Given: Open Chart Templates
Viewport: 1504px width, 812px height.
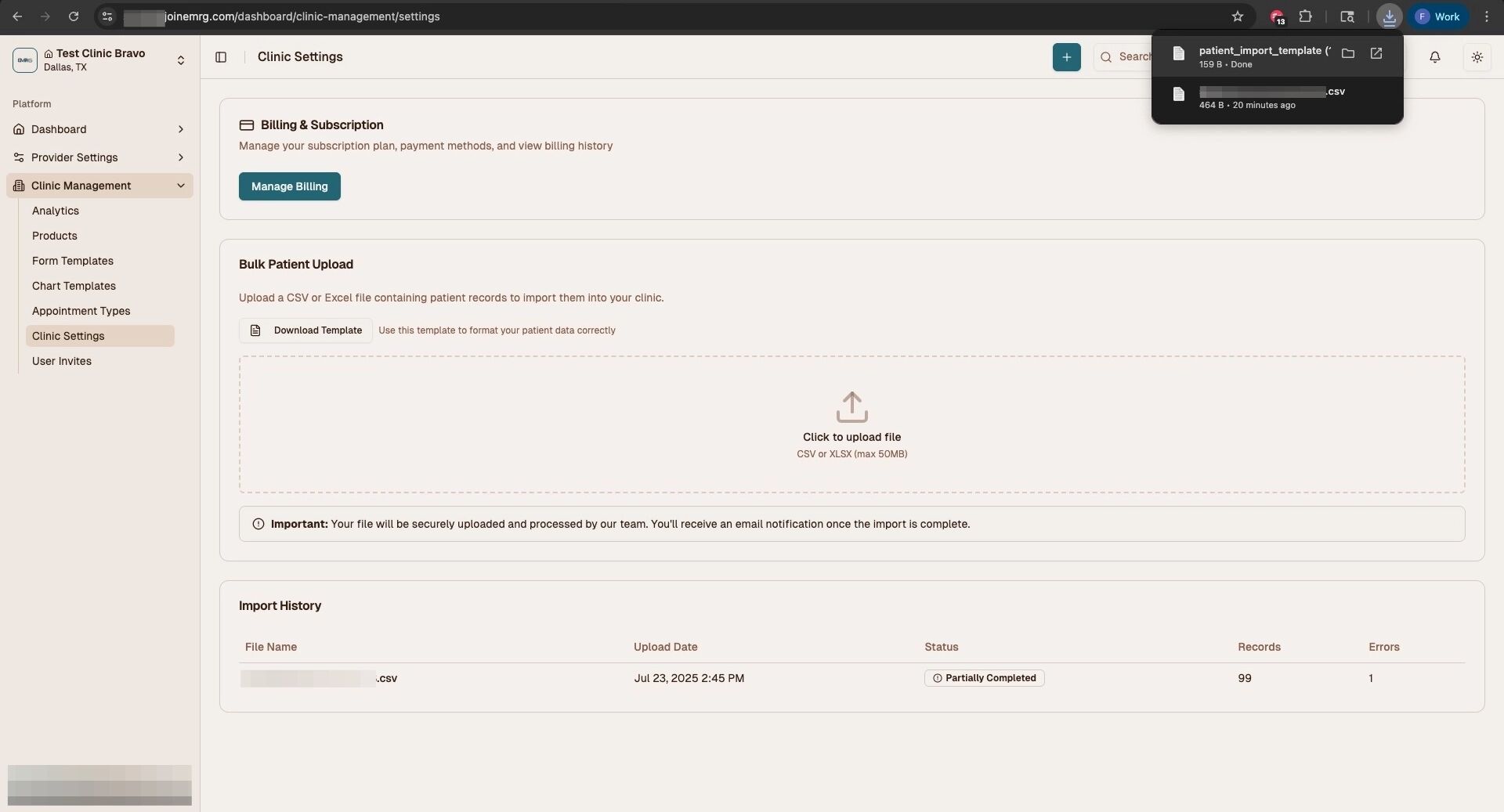Looking at the screenshot, I should click(x=74, y=286).
